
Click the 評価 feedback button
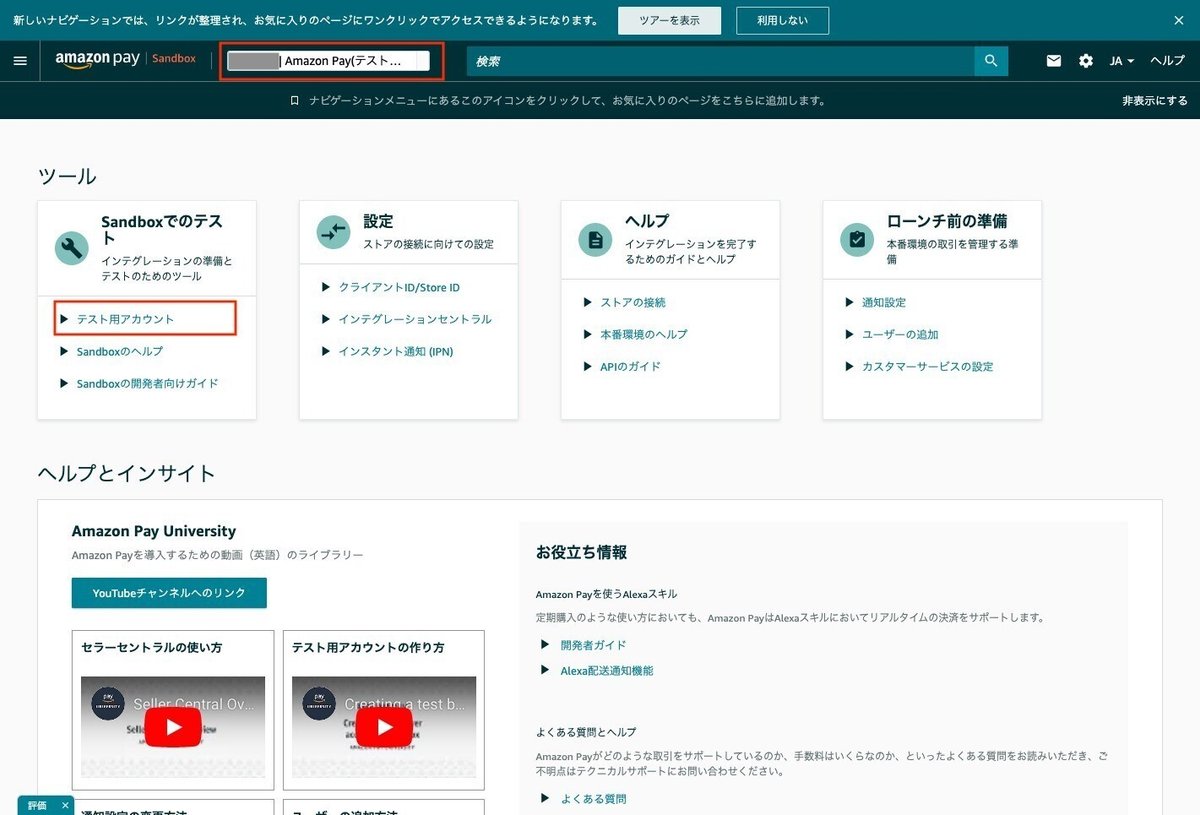(x=37, y=805)
